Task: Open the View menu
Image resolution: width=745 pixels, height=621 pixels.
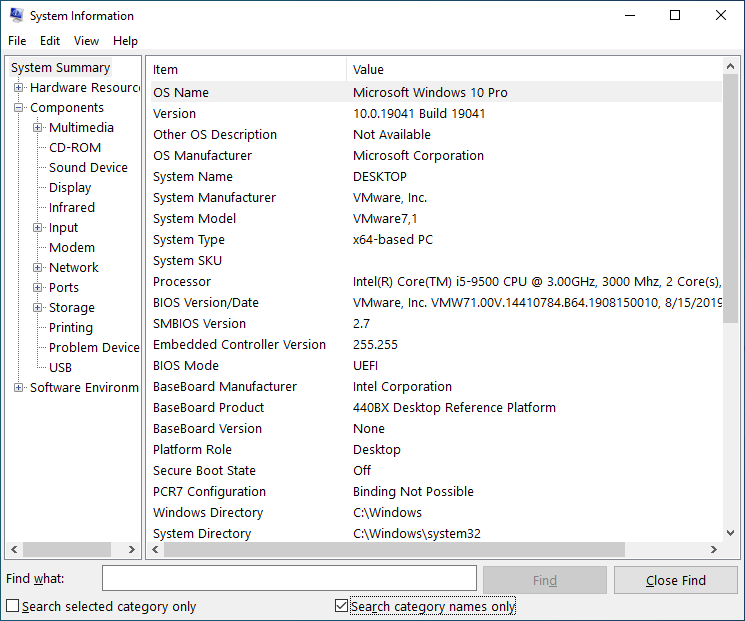Action: click(x=86, y=41)
